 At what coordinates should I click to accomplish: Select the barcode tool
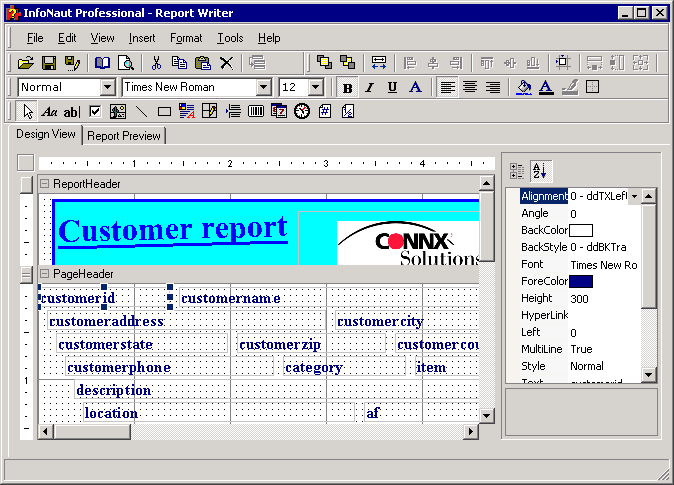[x=256, y=112]
